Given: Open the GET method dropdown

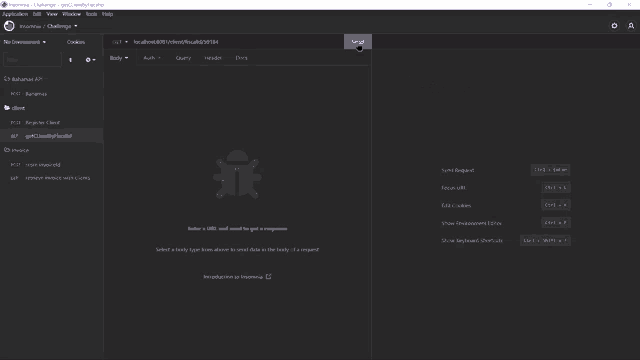Looking at the screenshot, I should [120, 42].
